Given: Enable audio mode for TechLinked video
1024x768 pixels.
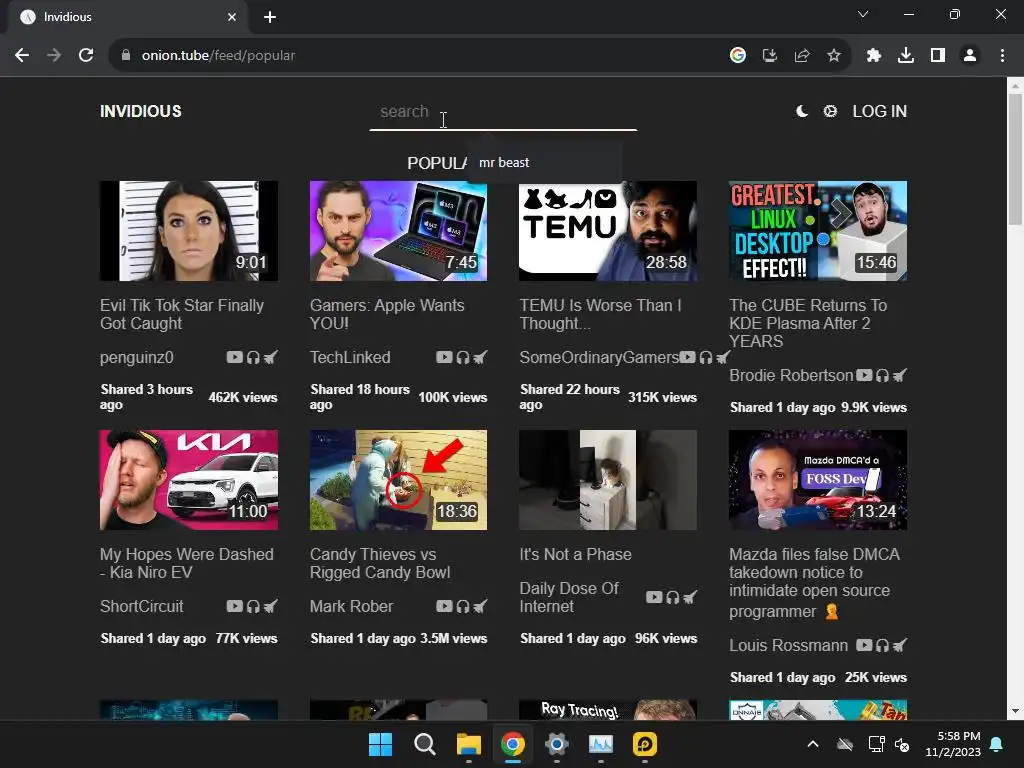Looking at the screenshot, I should pyautogui.click(x=463, y=357).
